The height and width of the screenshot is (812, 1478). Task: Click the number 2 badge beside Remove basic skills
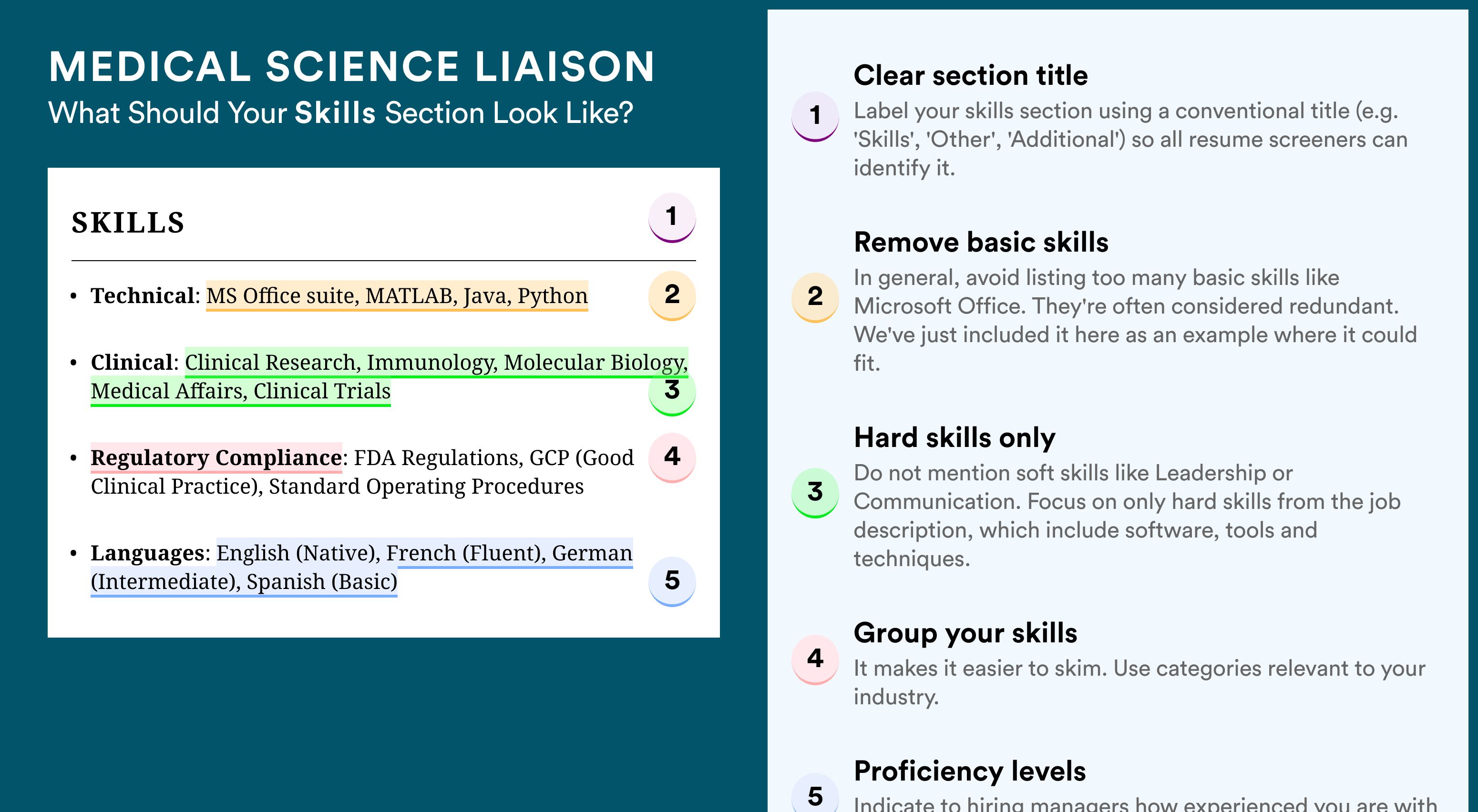(x=815, y=296)
